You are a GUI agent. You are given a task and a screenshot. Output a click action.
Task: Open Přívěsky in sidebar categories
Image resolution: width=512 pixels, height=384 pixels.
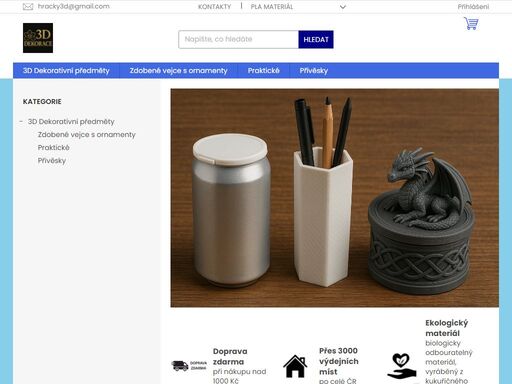click(52, 161)
